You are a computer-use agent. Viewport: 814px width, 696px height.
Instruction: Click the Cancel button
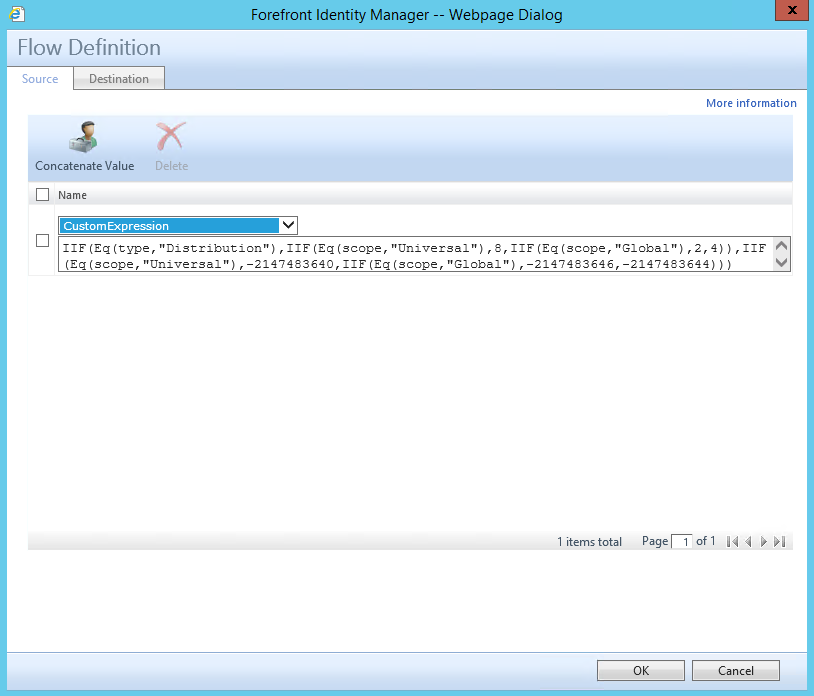736,671
